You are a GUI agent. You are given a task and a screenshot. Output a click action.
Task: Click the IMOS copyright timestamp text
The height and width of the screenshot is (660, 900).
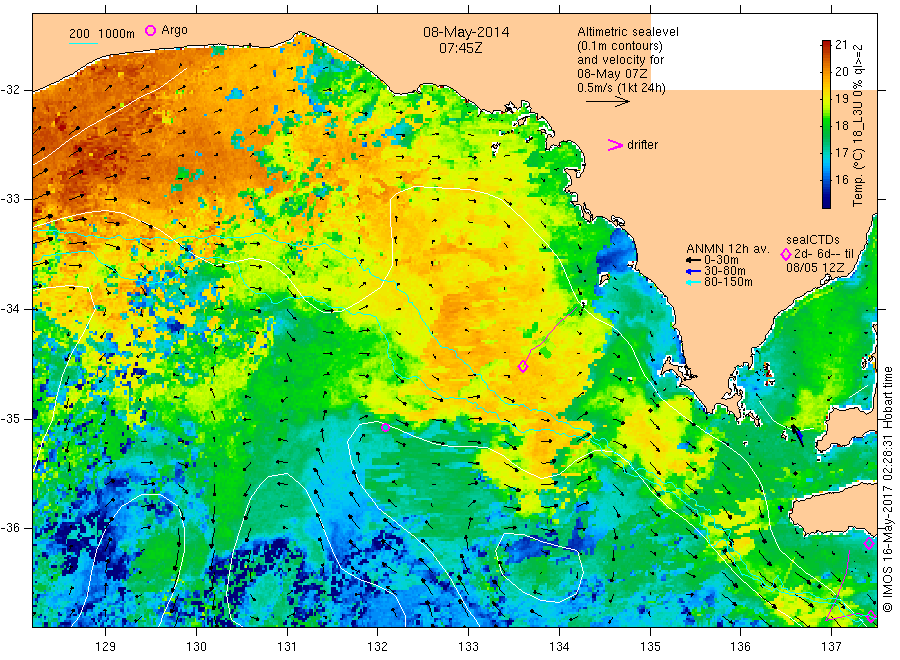click(887, 490)
